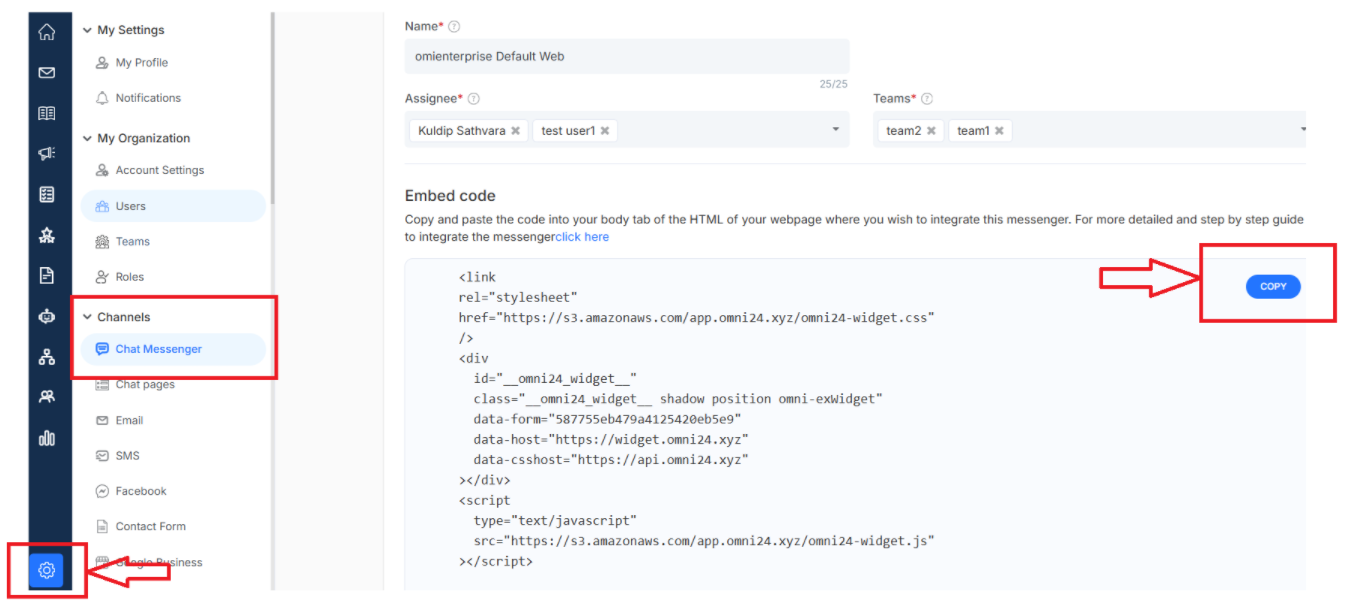
Task: Click the Name input field
Action: 627,56
